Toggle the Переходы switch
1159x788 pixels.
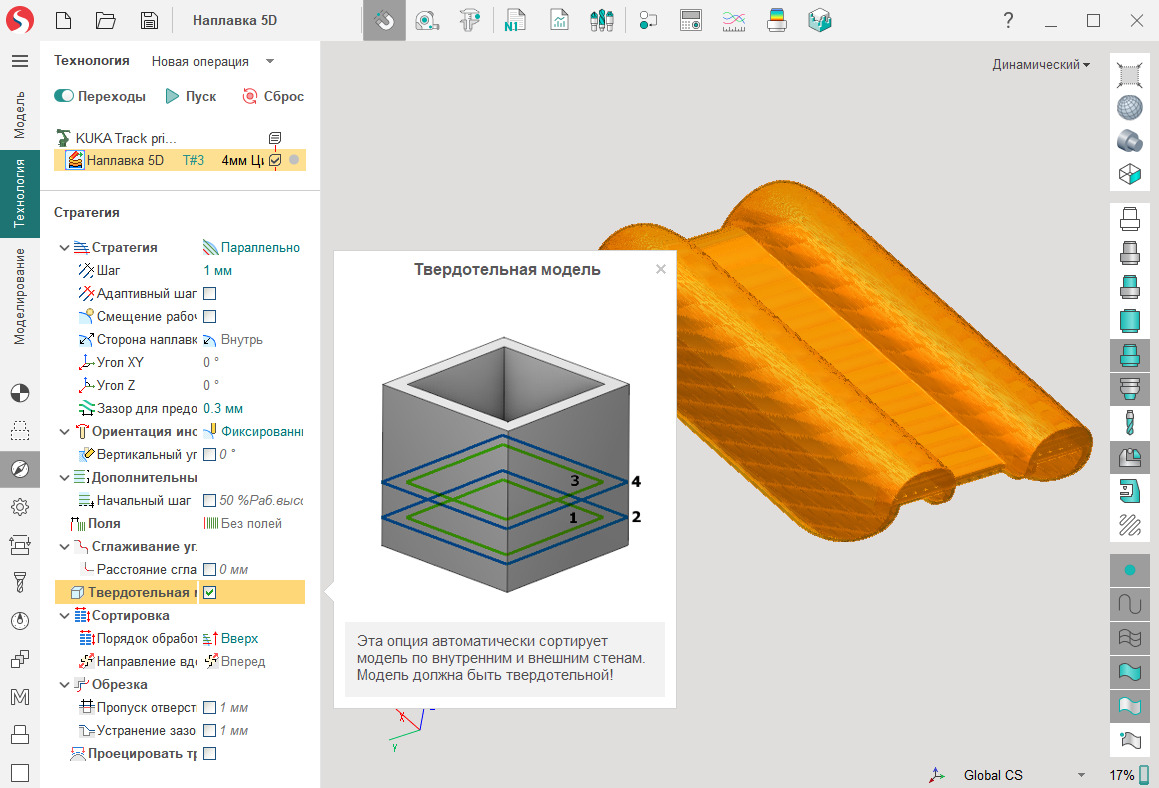pos(65,96)
